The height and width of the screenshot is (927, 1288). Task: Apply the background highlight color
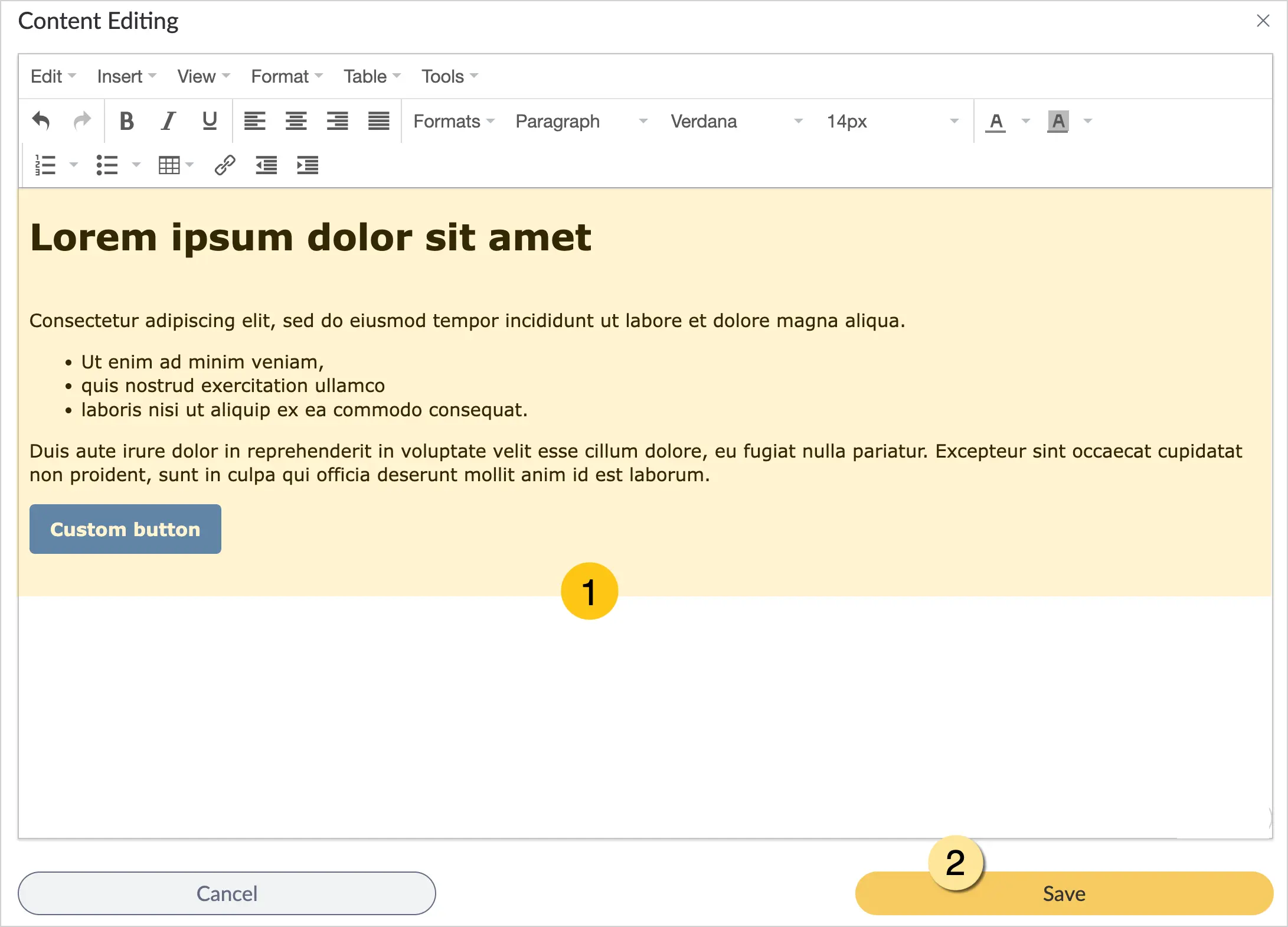pos(1058,122)
